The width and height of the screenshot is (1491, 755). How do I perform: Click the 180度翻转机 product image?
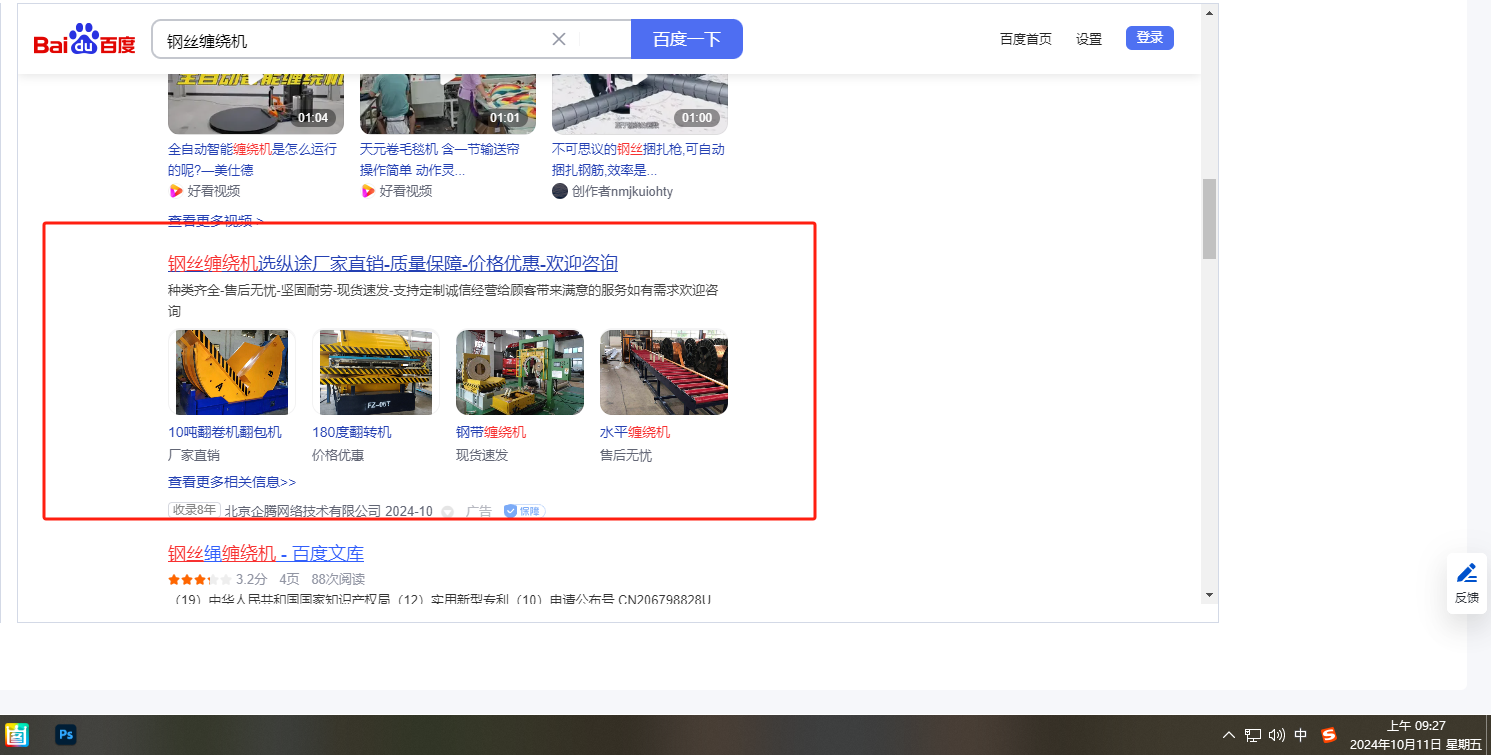point(376,372)
